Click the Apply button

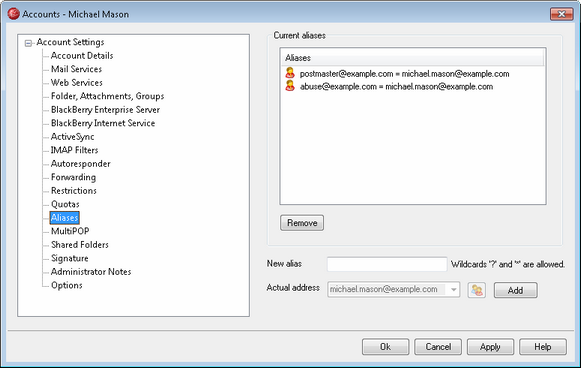pyautogui.click(x=490, y=347)
